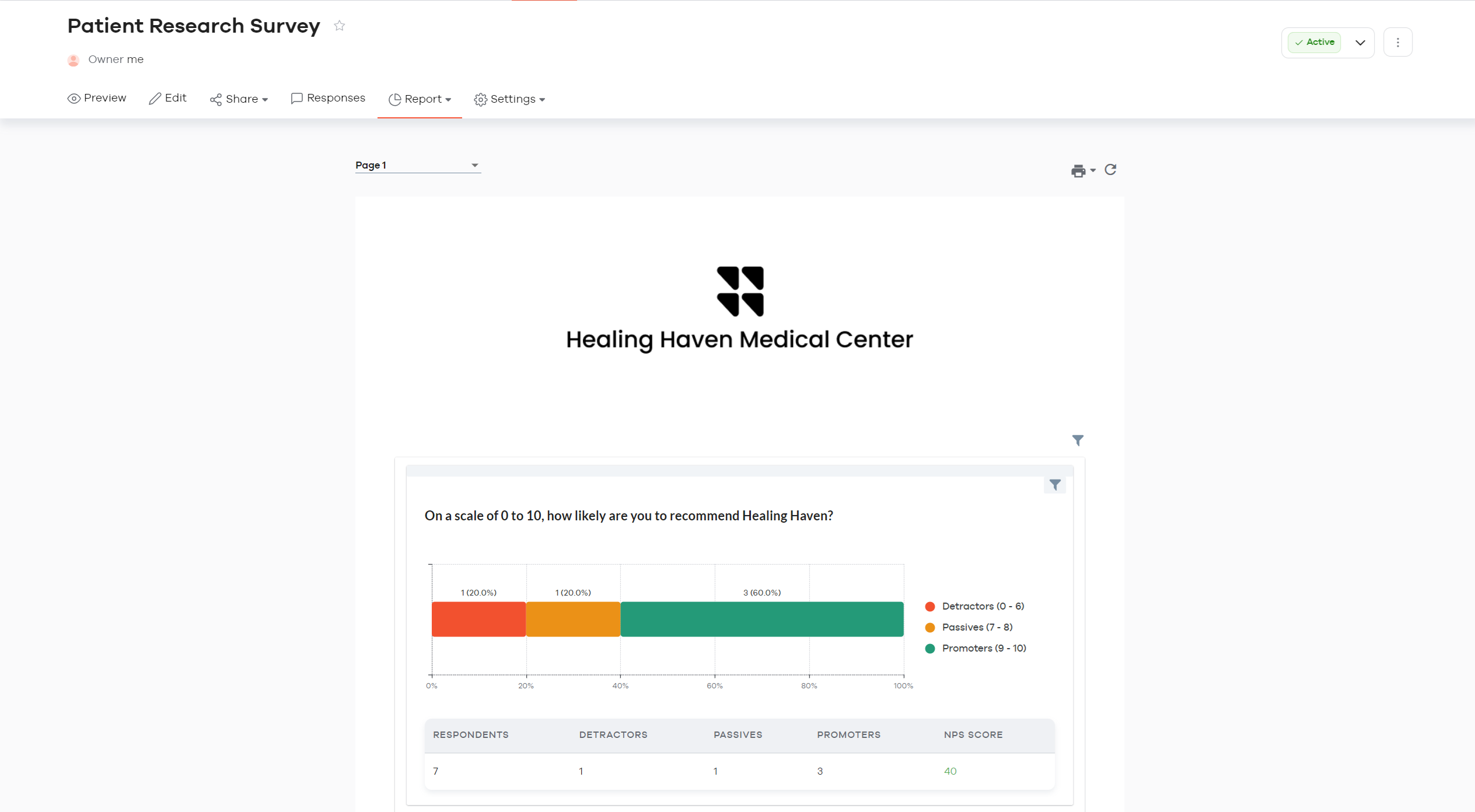The width and height of the screenshot is (1475, 812).
Task: Star the Patient Research Survey as favorite
Action: 340,26
